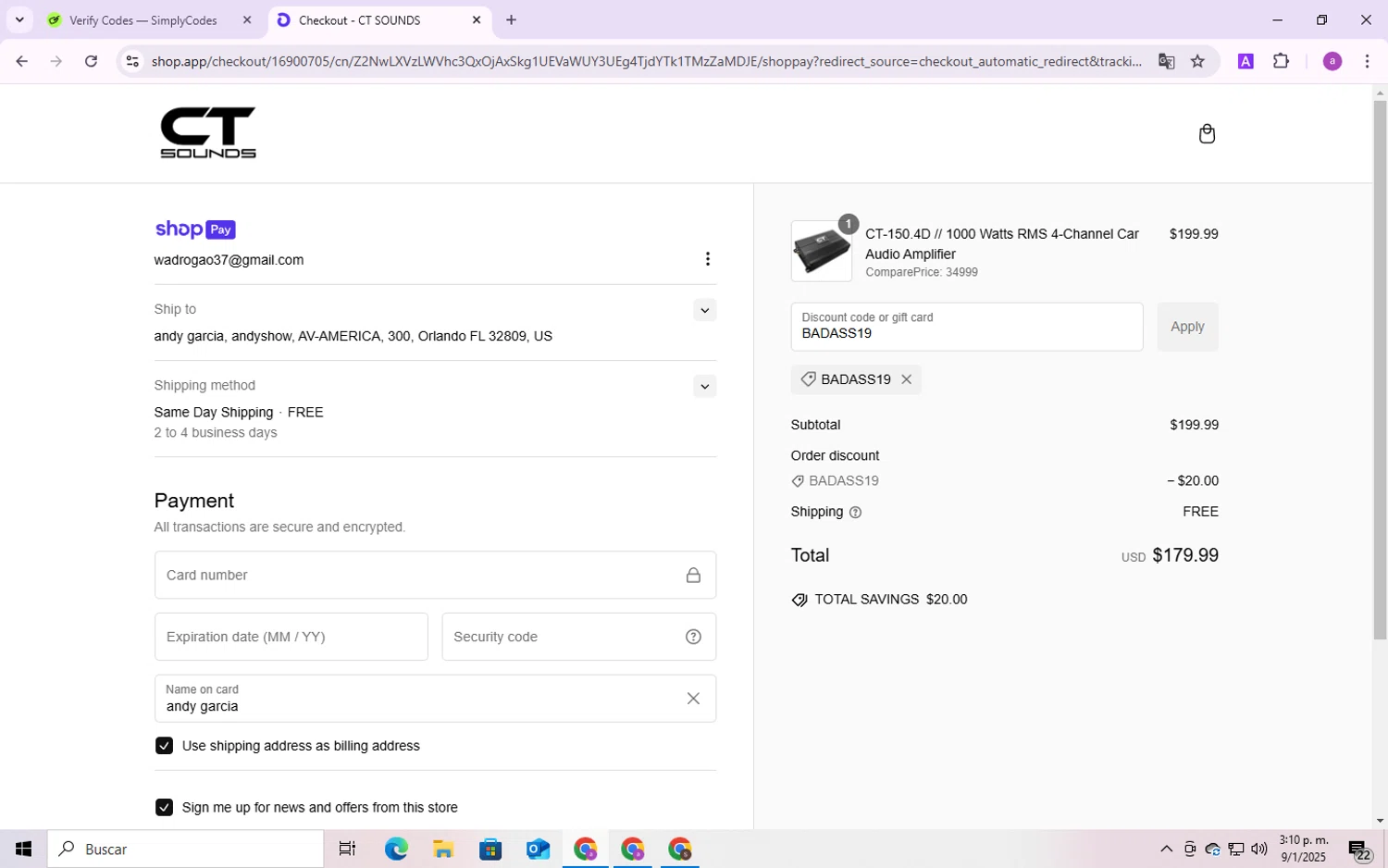Close the Verify Codes — SimplyCodes tab
The image size is (1388, 868).
pos(247,19)
